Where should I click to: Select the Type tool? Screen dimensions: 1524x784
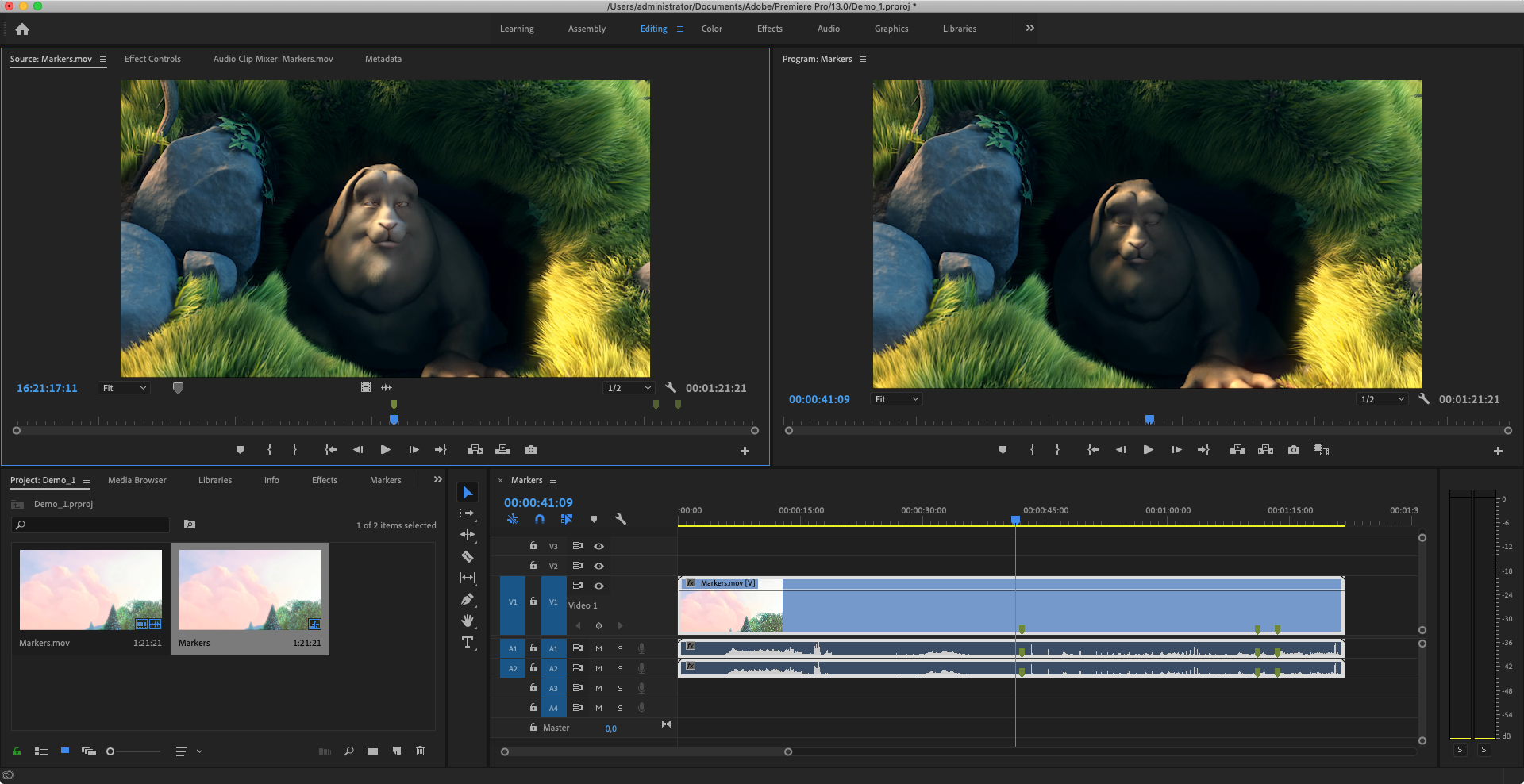coord(468,642)
